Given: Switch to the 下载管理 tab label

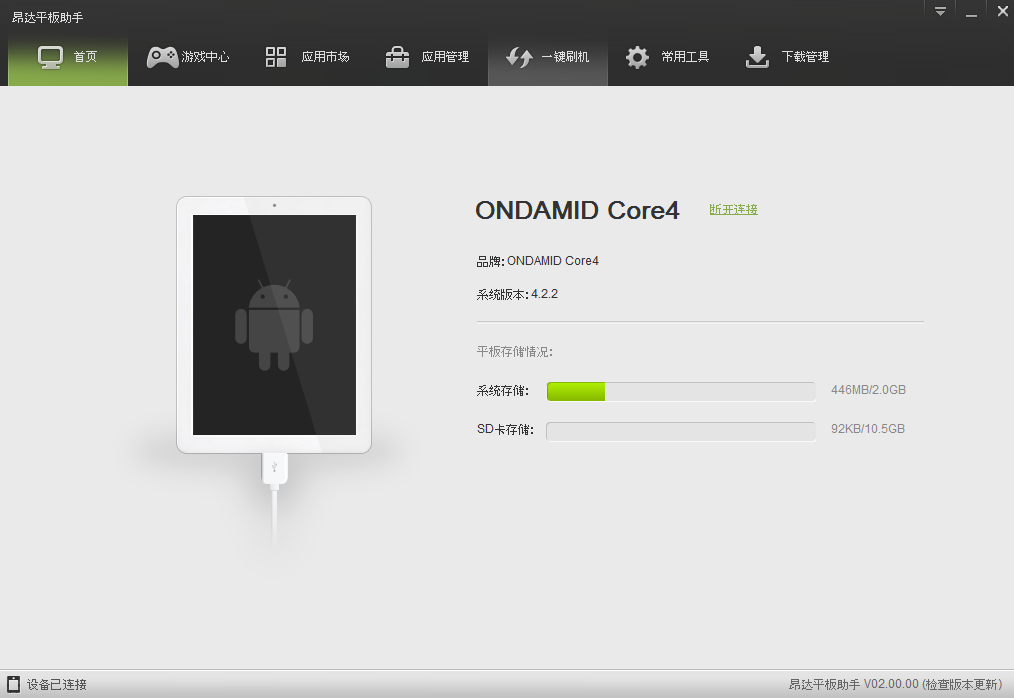Looking at the screenshot, I should pyautogui.click(x=805, y=57).
